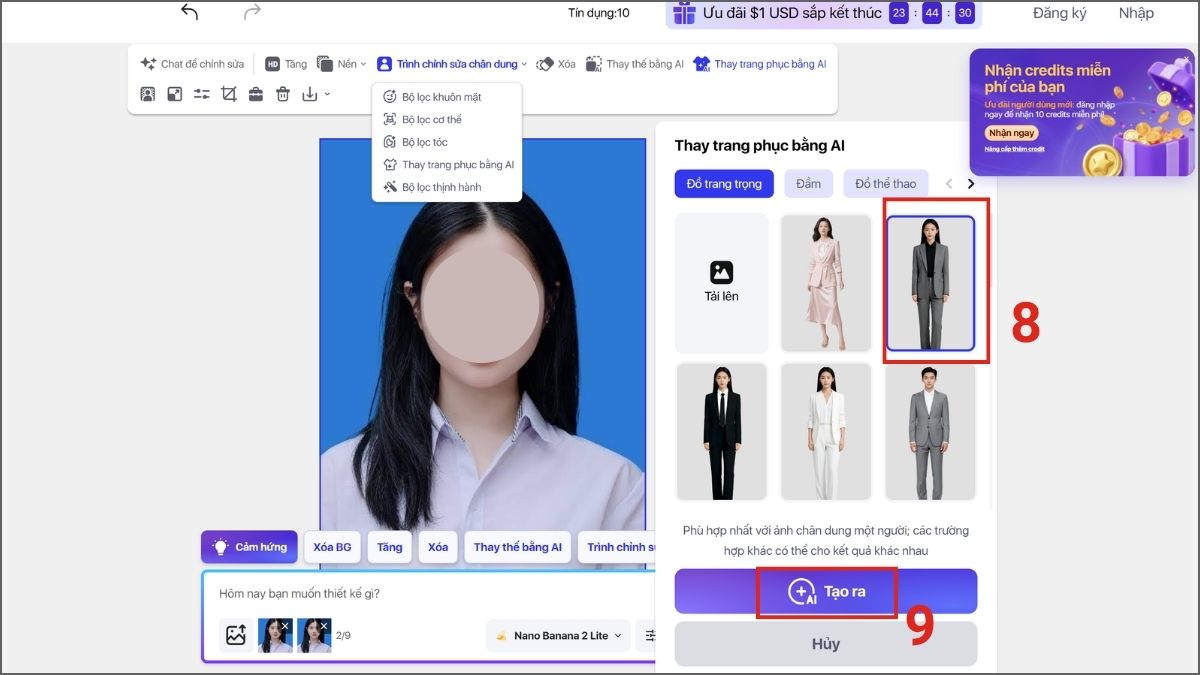The height and width of the screenshot is (675, 1200).
Task: Click the prompt input Hôm nay bạn muốn thiết kế gì
Action: coord(430,593)
